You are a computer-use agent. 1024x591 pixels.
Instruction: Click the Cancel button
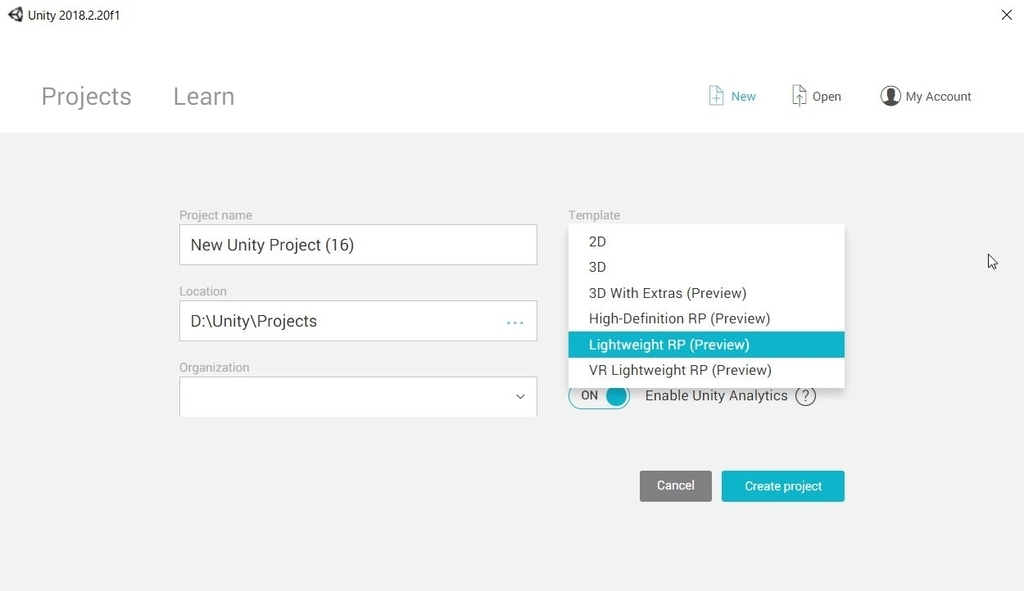(675, 486)
